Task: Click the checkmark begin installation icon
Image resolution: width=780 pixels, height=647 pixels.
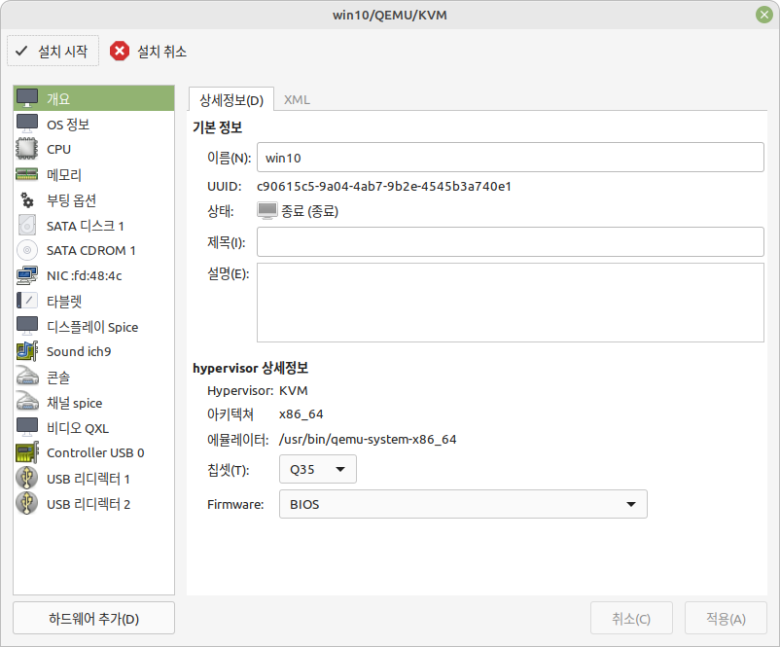Action: (x=21, y=51)
